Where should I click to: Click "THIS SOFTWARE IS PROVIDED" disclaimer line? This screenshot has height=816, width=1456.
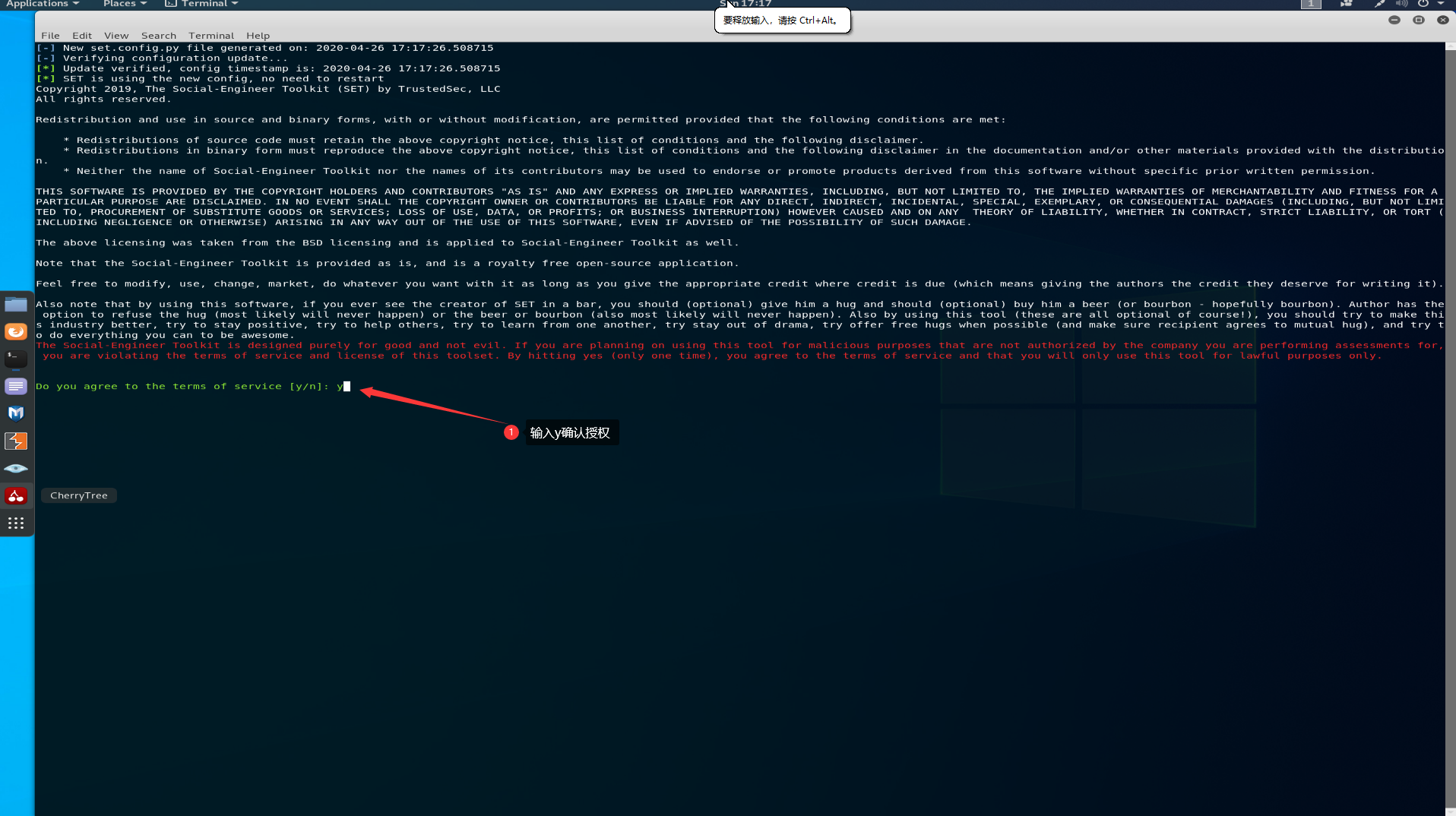point(739,207)
